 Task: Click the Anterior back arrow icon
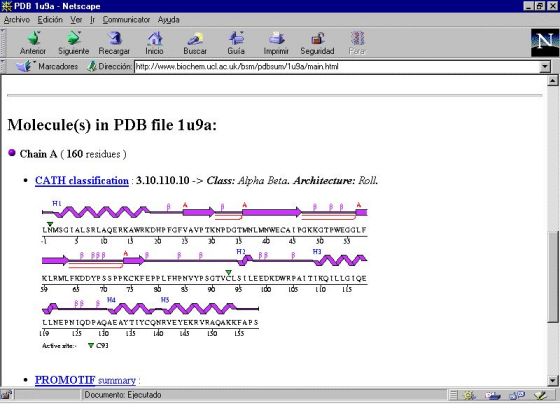coord(33,38)
